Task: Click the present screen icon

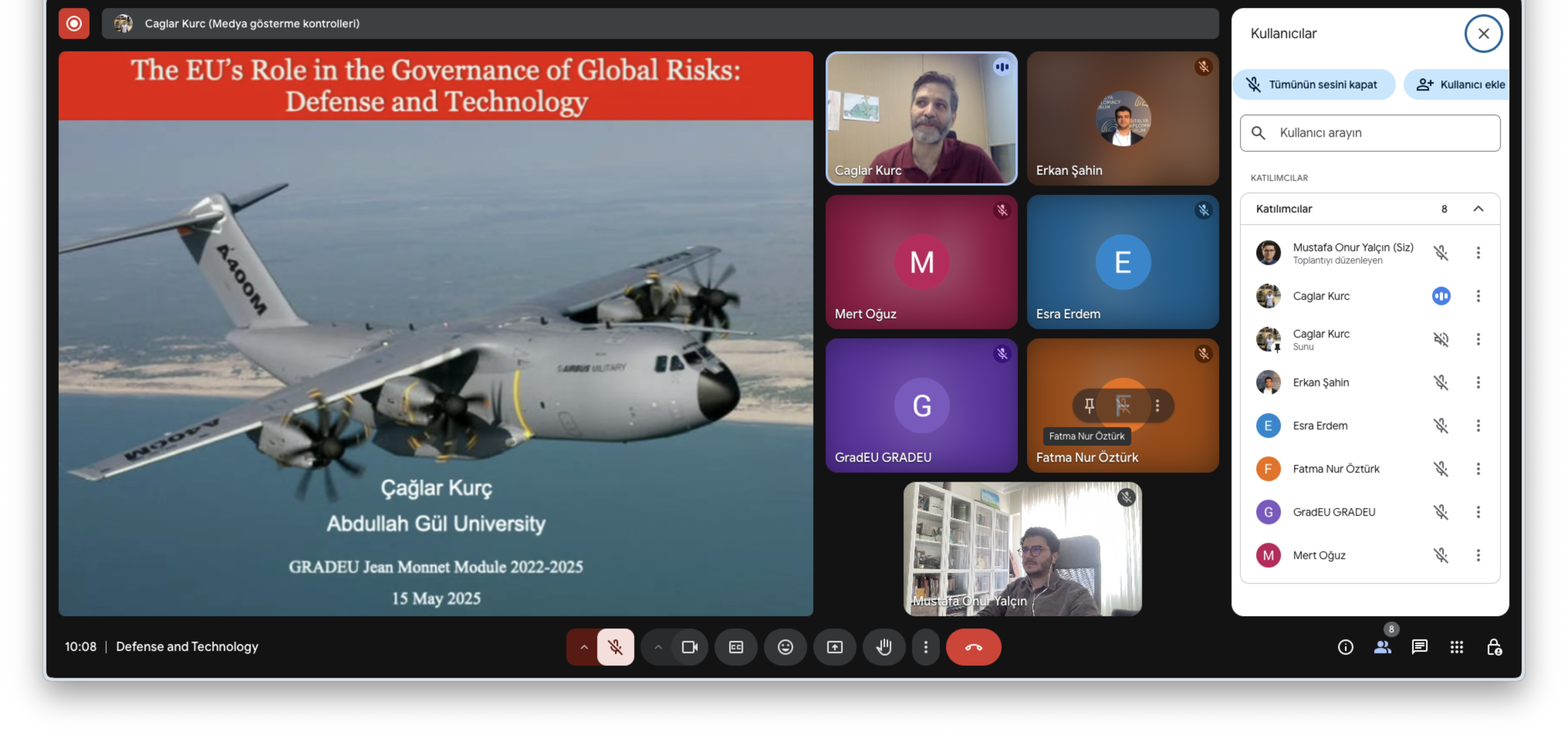Action: (834, 647)
